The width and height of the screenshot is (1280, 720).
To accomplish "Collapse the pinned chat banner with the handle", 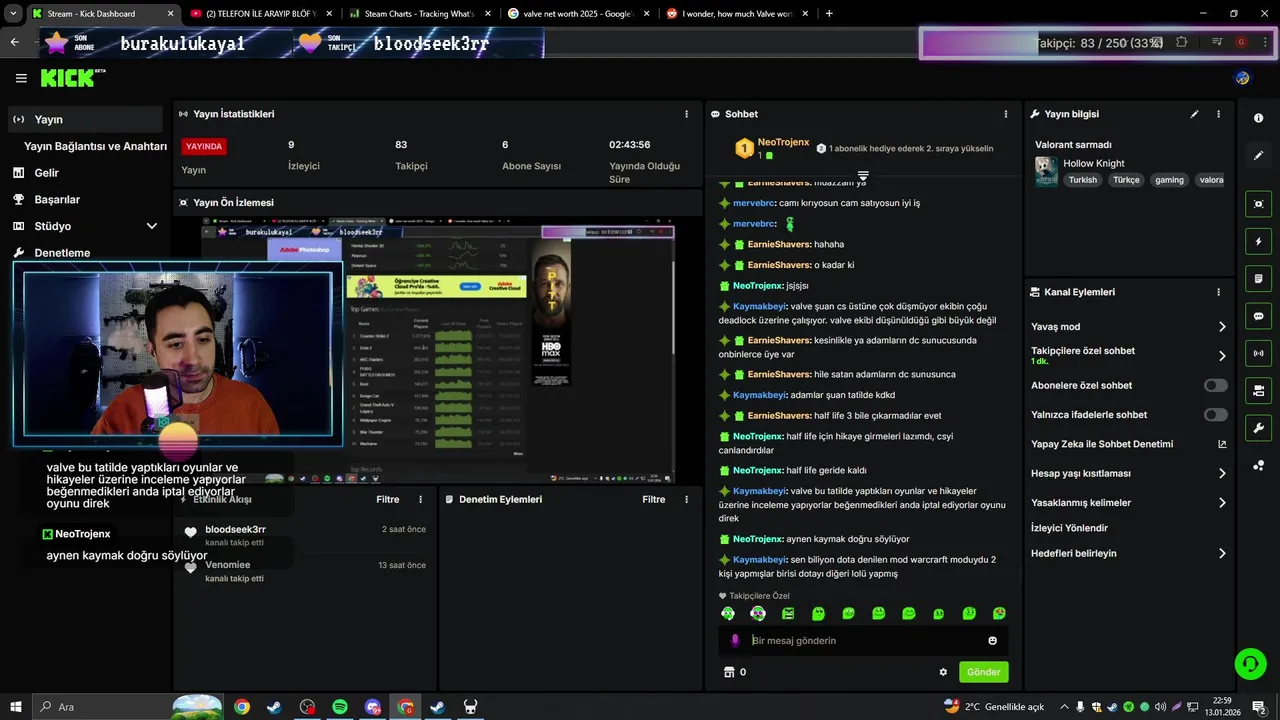I will click(863, 175).
